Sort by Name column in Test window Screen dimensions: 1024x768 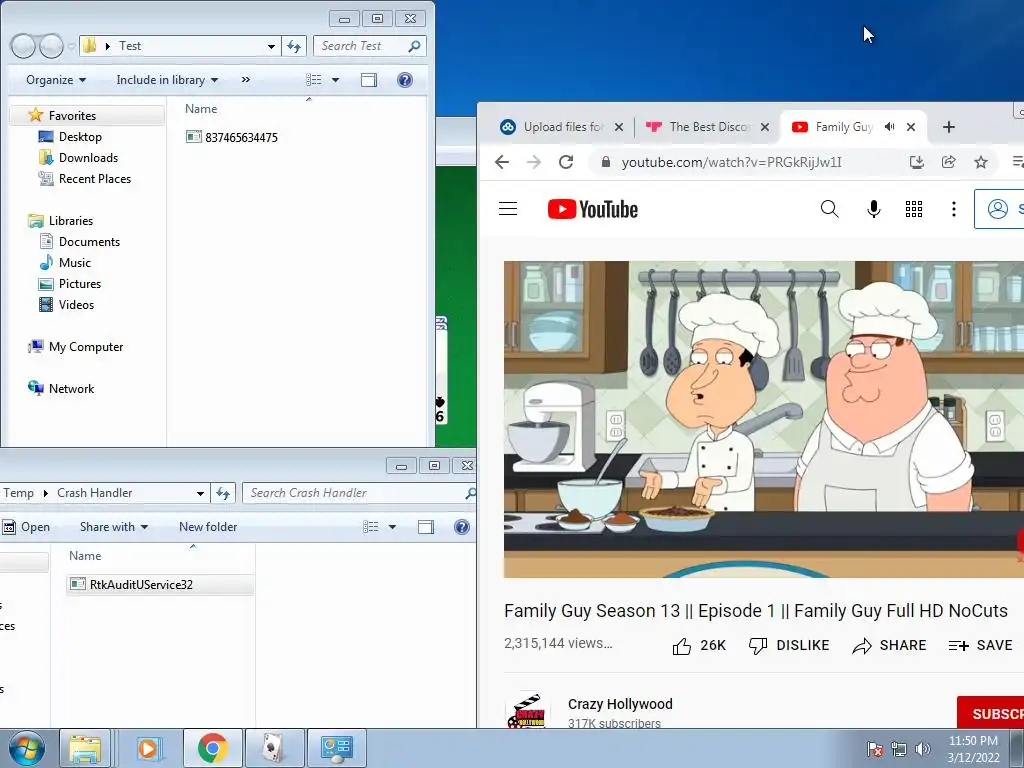pyautogui.click(x=201, y=108)
